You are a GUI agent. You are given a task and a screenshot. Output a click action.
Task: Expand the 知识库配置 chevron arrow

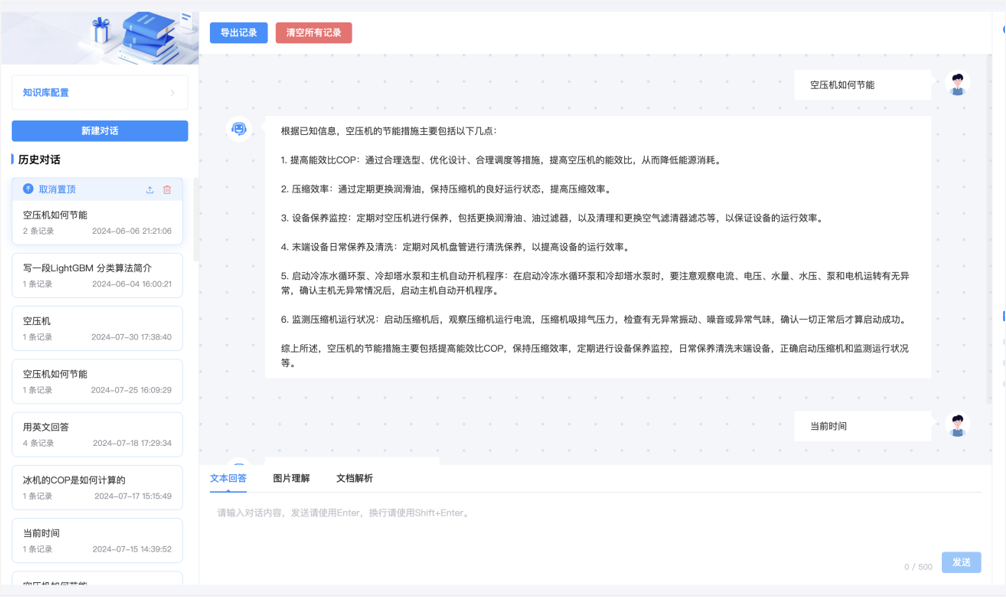point(172,93)
